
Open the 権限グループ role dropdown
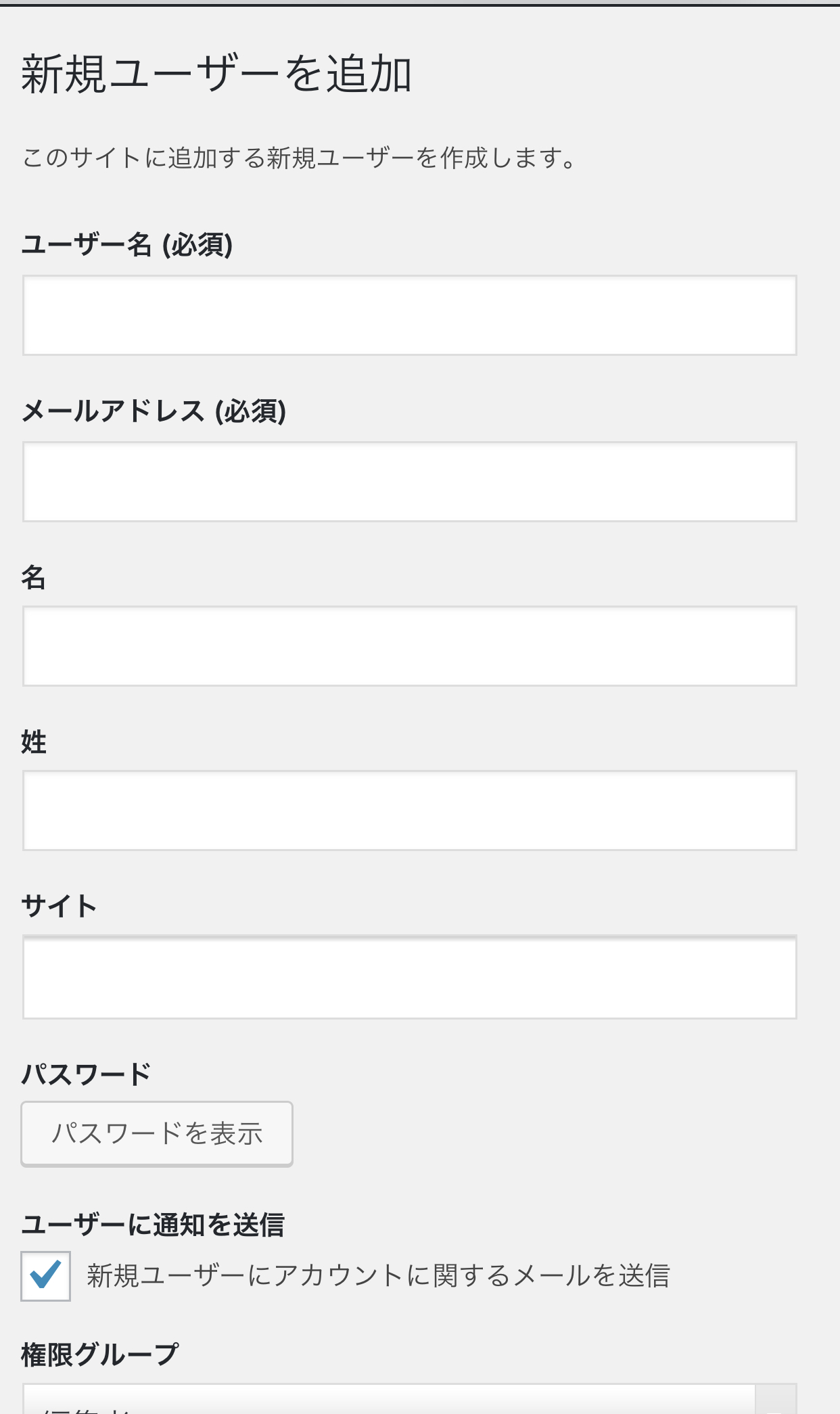[389, 1402]
